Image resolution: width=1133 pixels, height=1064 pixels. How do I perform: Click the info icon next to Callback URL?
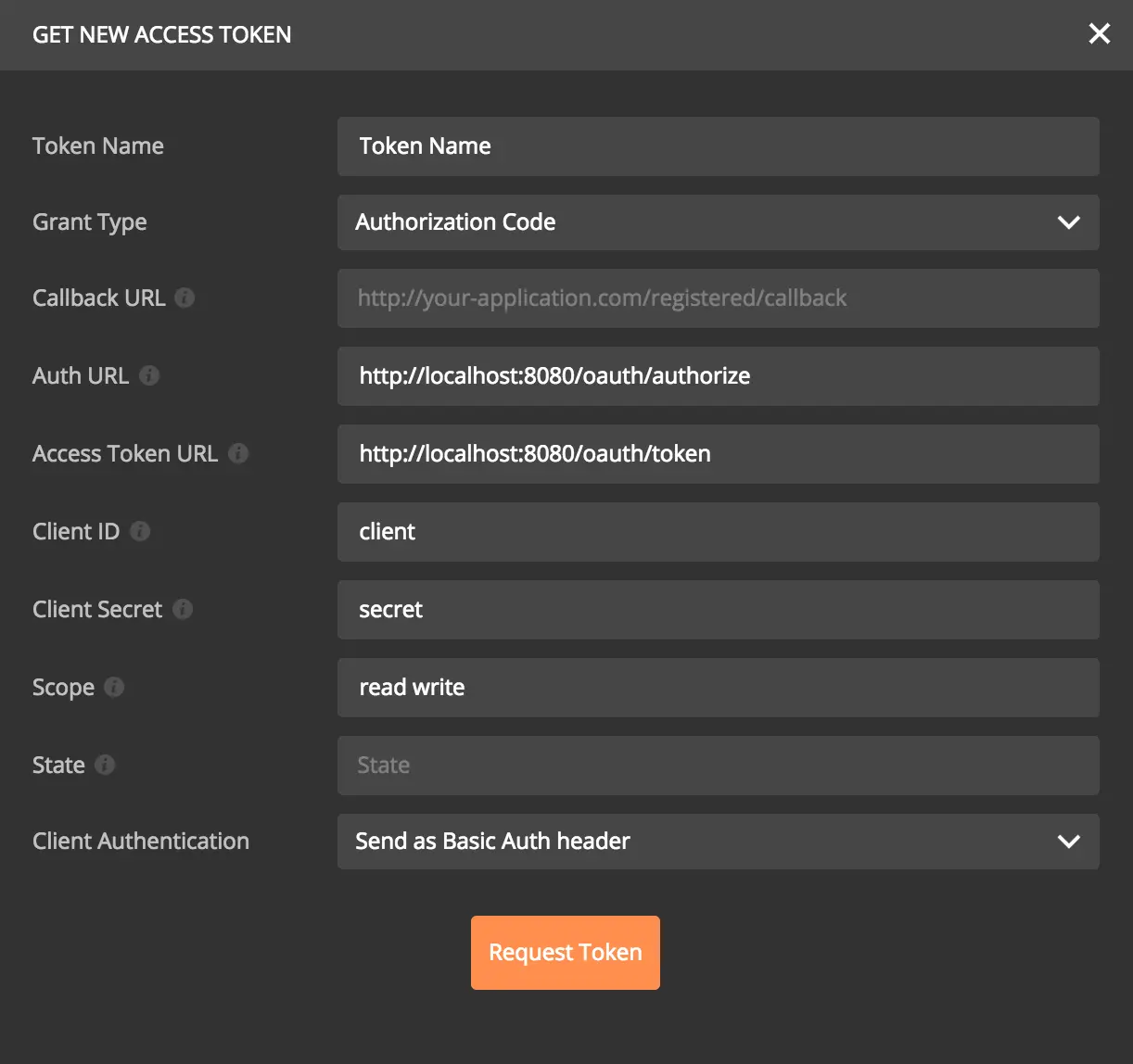coord(185,298)
